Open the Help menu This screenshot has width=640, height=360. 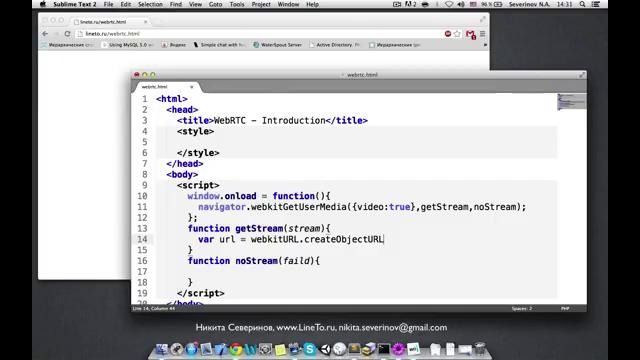click(x=312, y=4)
